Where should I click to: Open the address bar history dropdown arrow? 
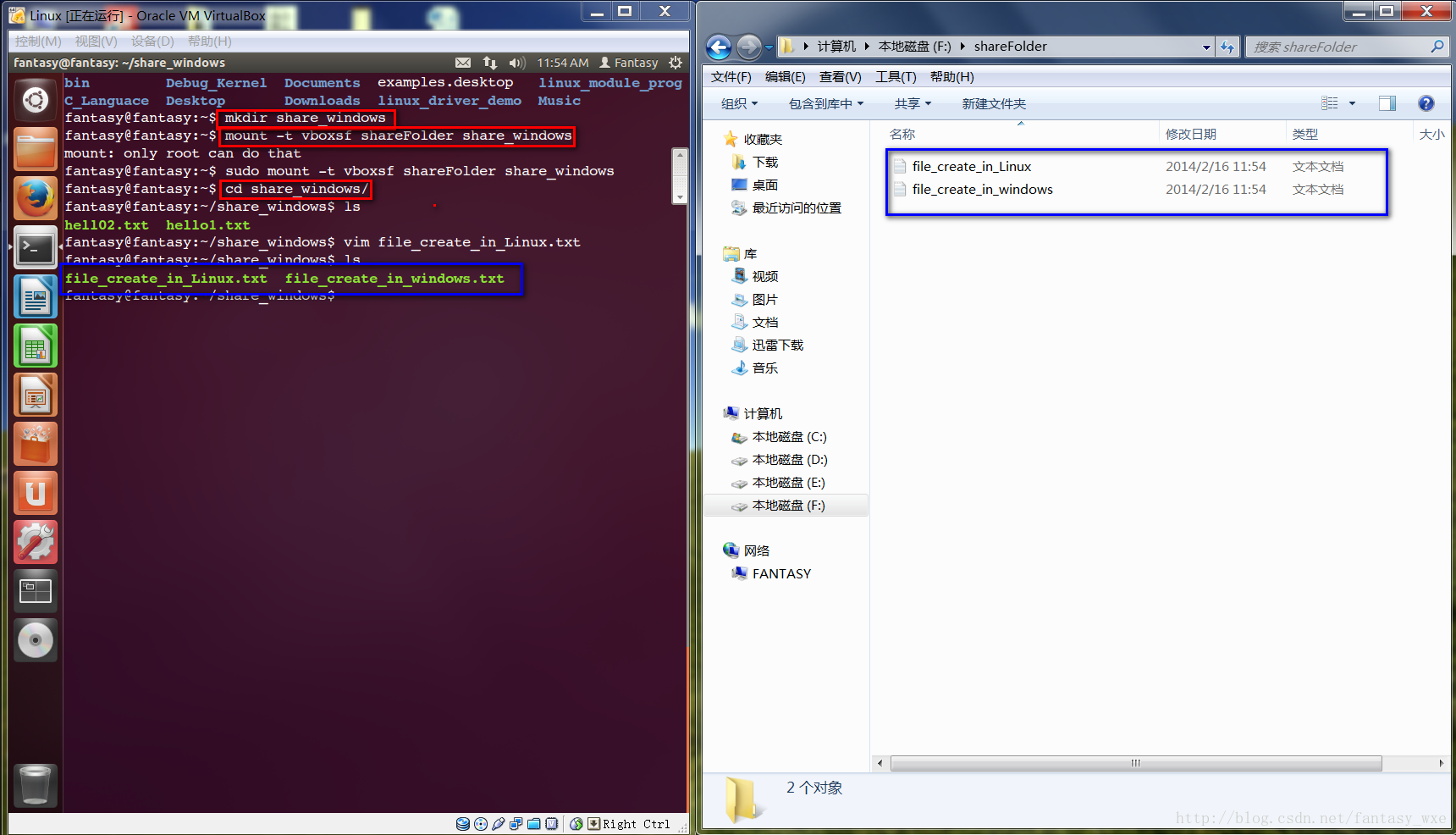pyautogui.click(x=1206, y=47)
